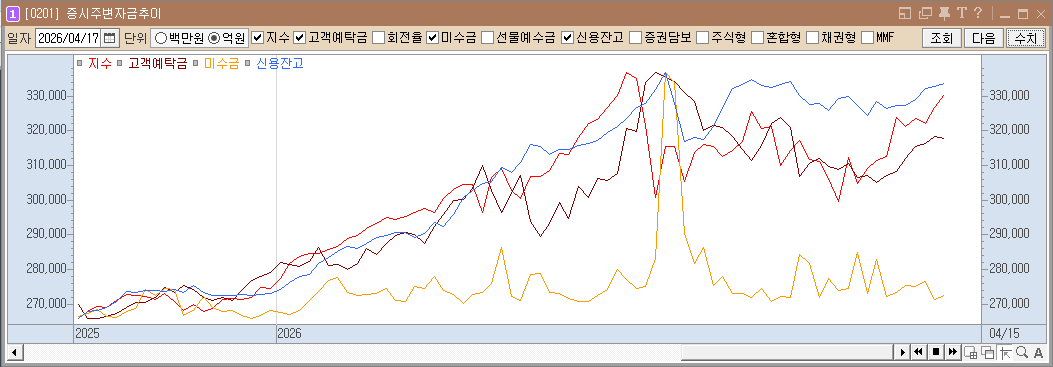Image resolution: width=1053 pixels, height=367 pixels.
Task: Enable the MMF checkbox
Action: (867, 38)
